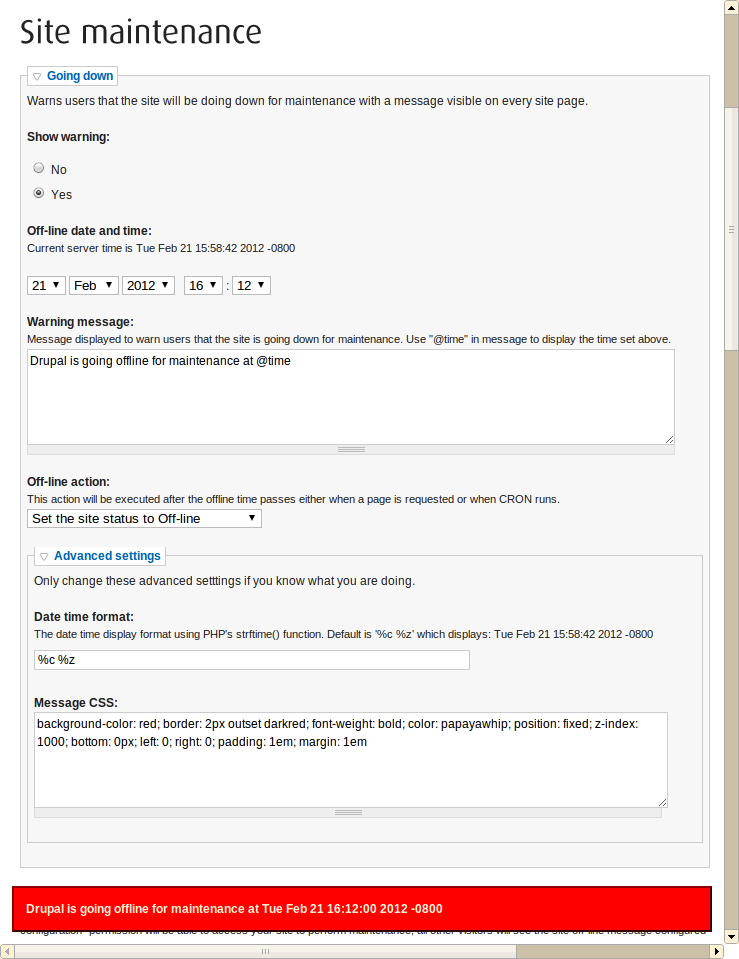
Task: Click the Warning message textarea resize grip
Action: (x=351, y=450)
